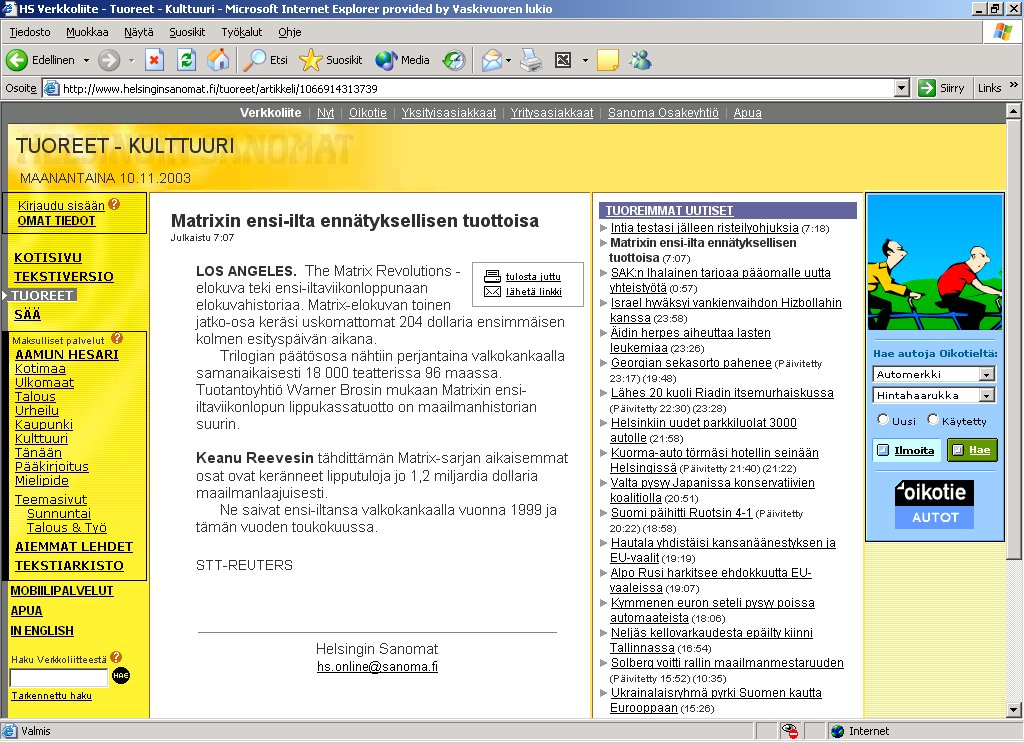Open the SÄÄ sidebar link

tap(27, 314)
